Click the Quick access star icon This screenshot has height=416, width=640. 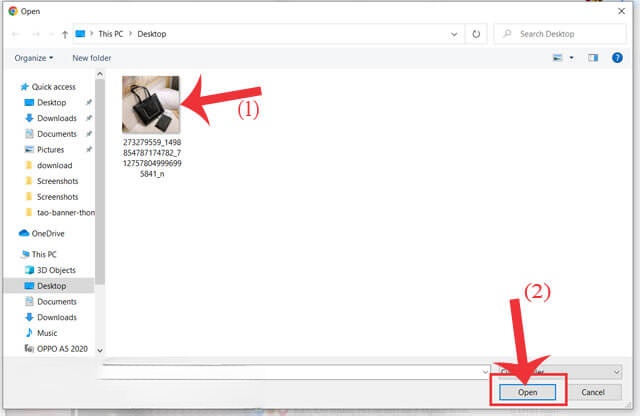(24, 87)
